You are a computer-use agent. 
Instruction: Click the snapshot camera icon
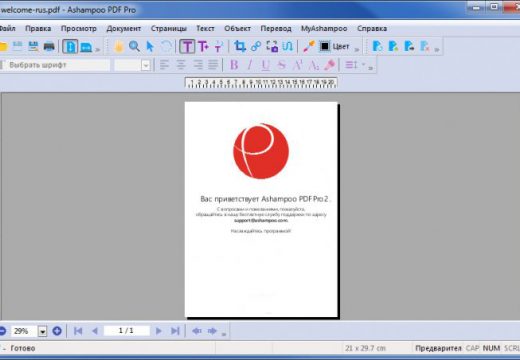click(272, 46)
